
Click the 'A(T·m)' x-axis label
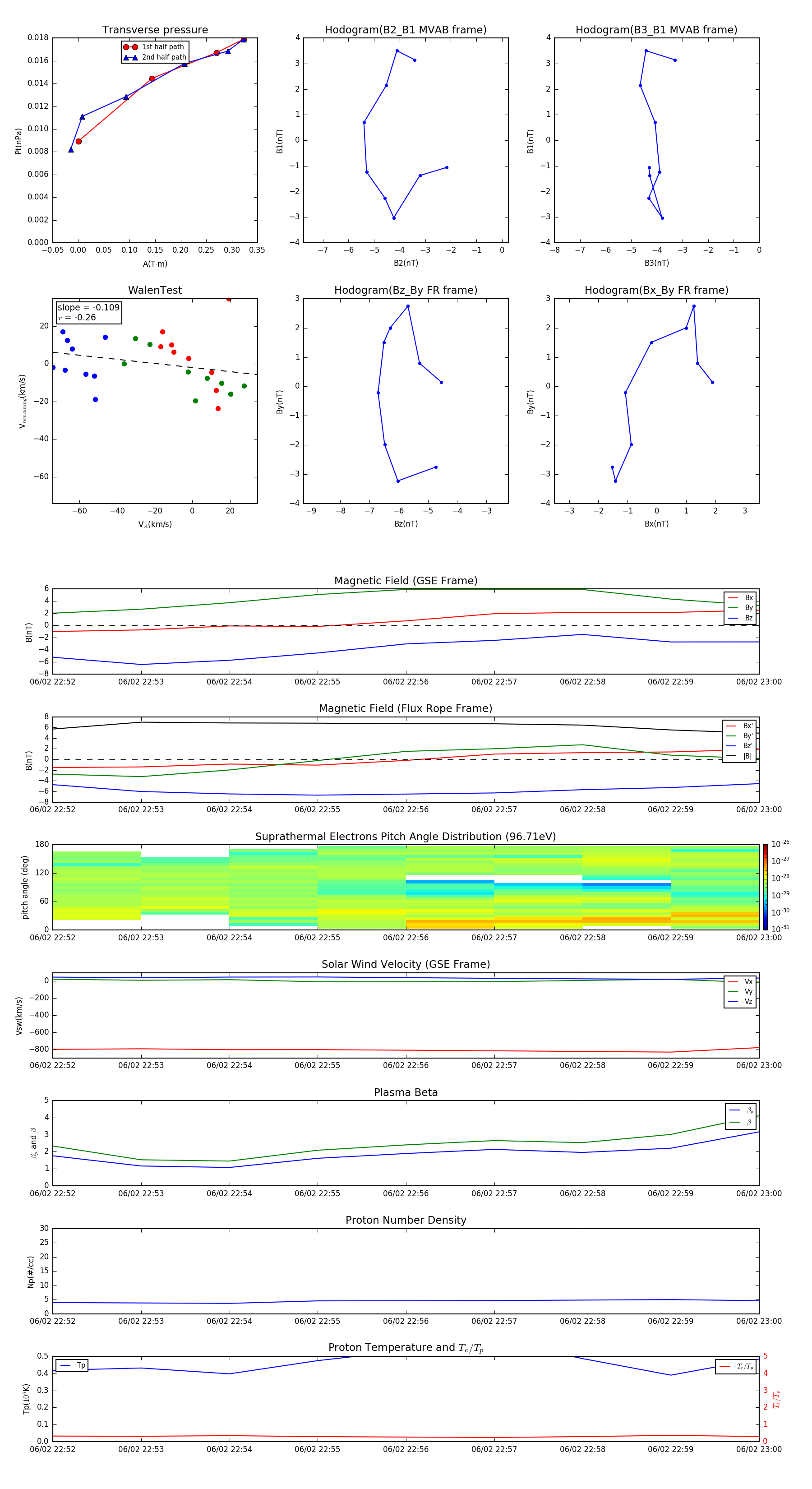pos(155,264)
